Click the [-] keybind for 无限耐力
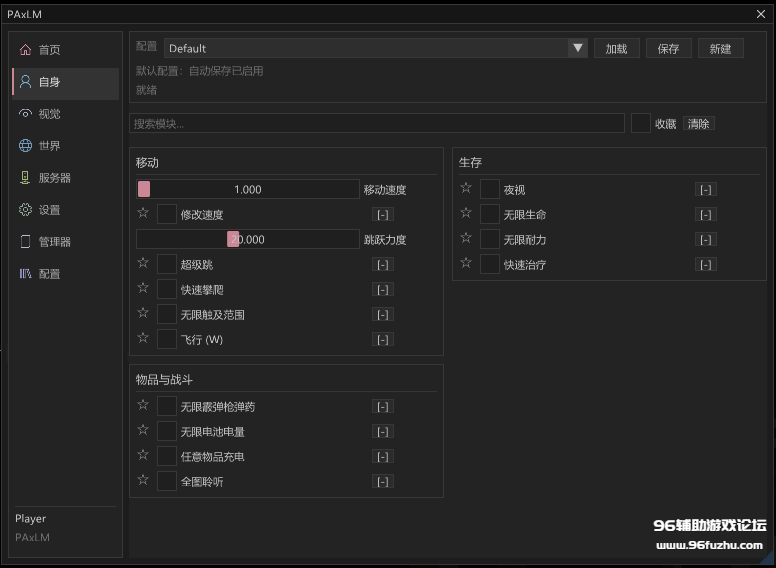Image resolution: width=776 pixels, height=568 pixels. click(x=706, y=239)
